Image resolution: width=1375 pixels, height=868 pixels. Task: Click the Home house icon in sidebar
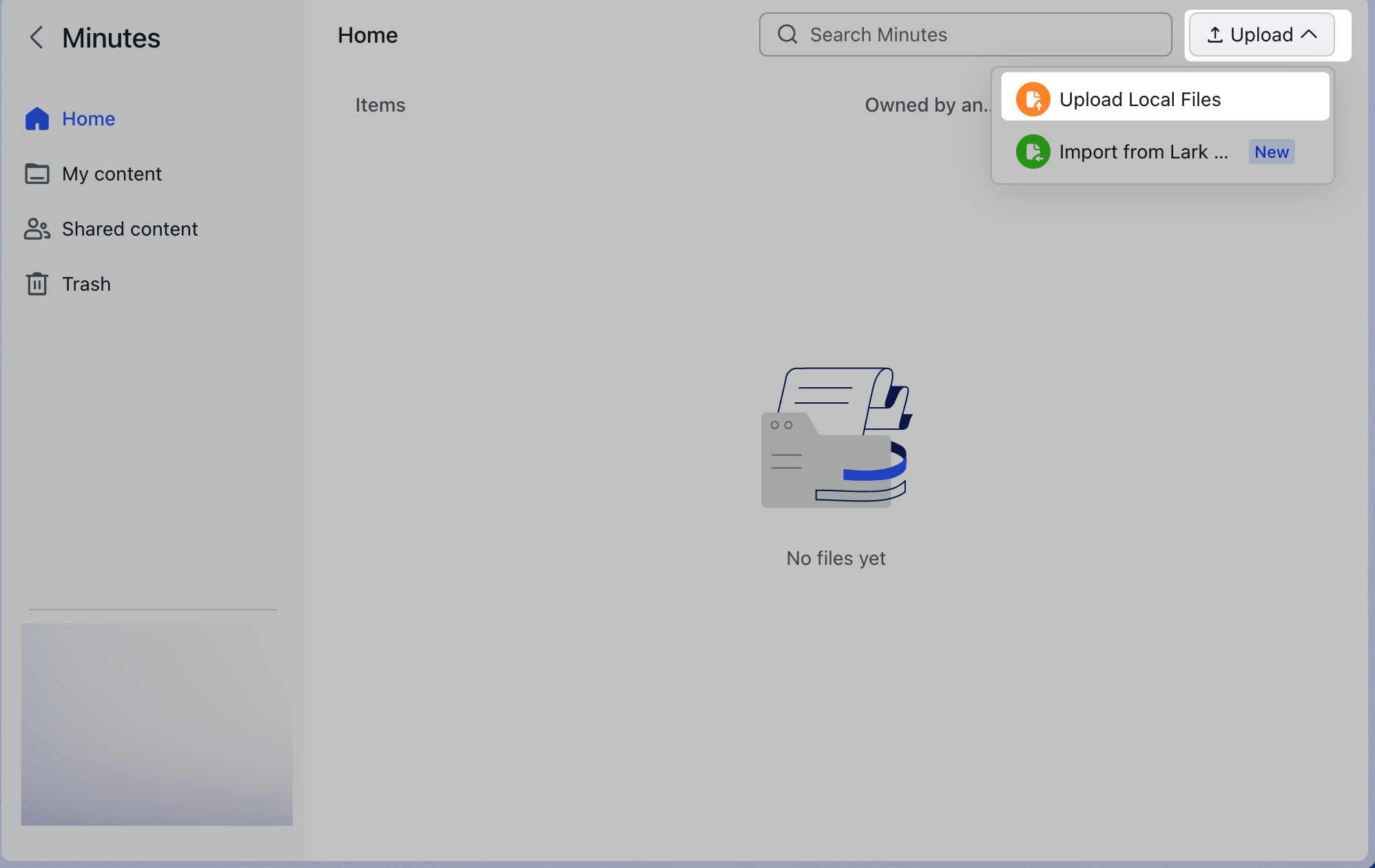click(x=37, y=118)
